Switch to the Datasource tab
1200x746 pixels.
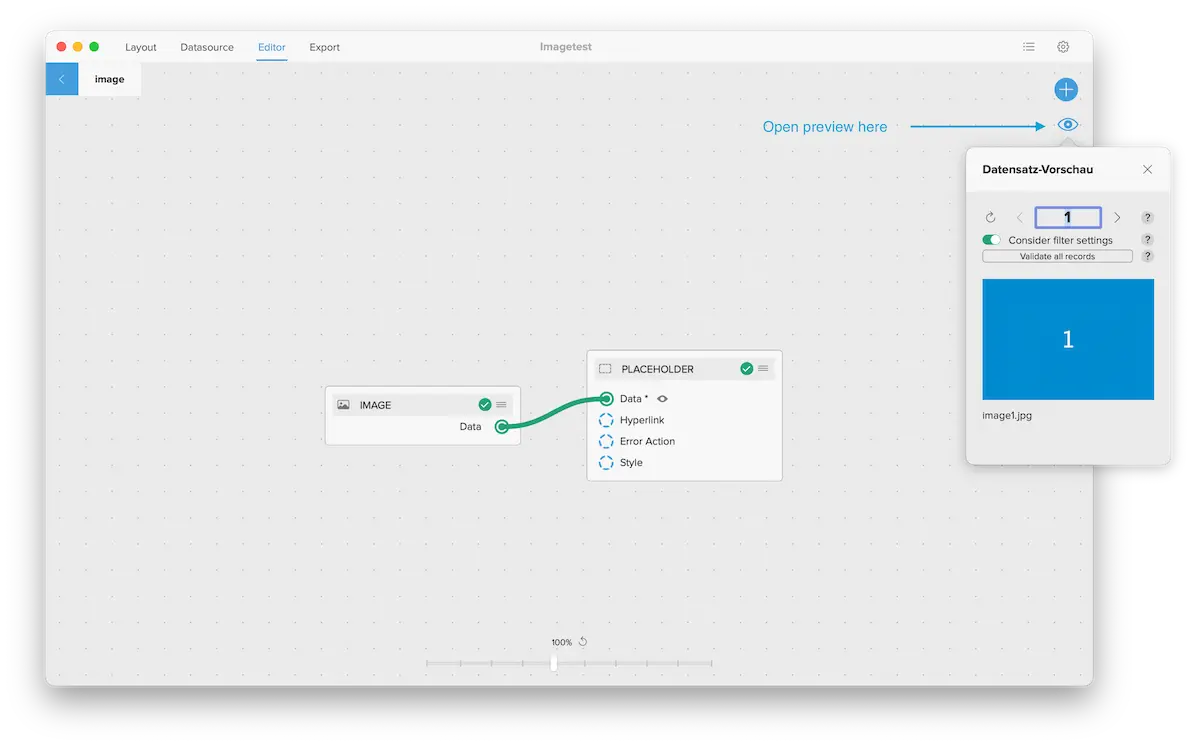207,47
